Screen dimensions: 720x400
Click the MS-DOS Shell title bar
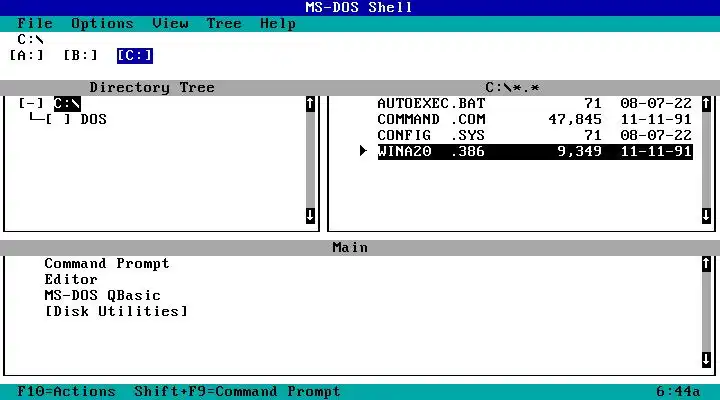pos(360,7)
